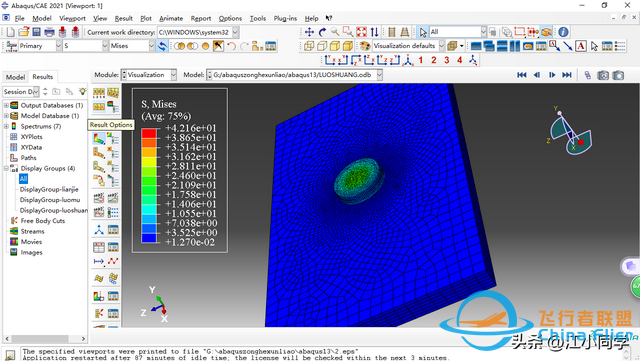This screenshot has width=640, height=361.
Task: Open the Query information icon
Action: point(563,32)
